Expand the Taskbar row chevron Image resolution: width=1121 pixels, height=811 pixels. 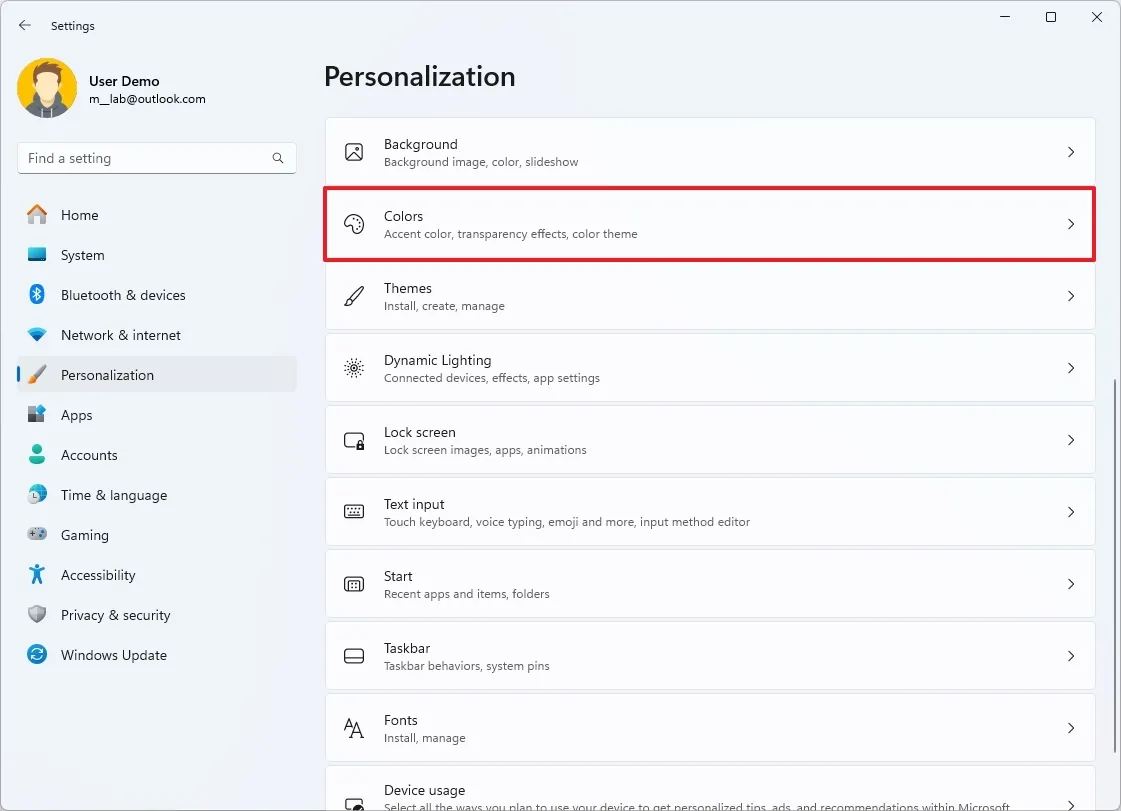pyautogui.click(x=1070, y=656)
